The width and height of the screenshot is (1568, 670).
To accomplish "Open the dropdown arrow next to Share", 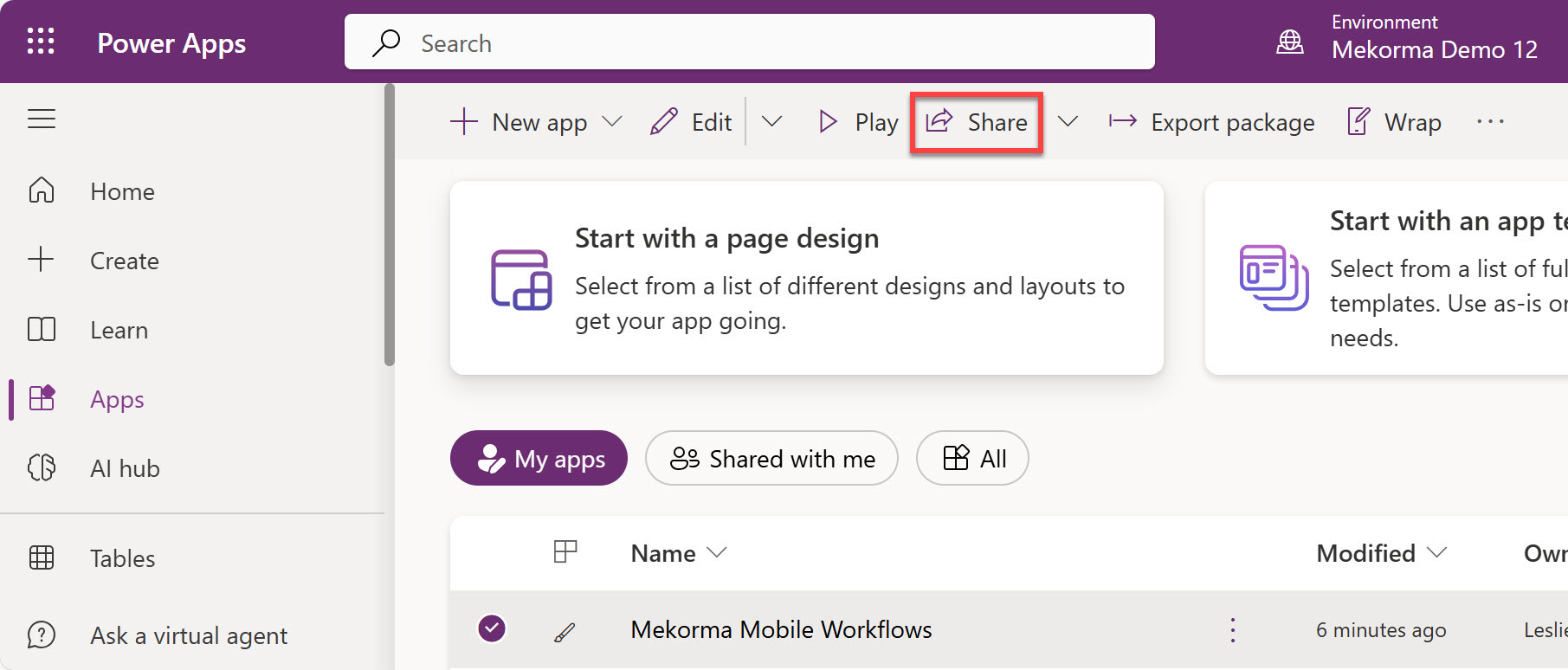I will (x=1068, y=122).
